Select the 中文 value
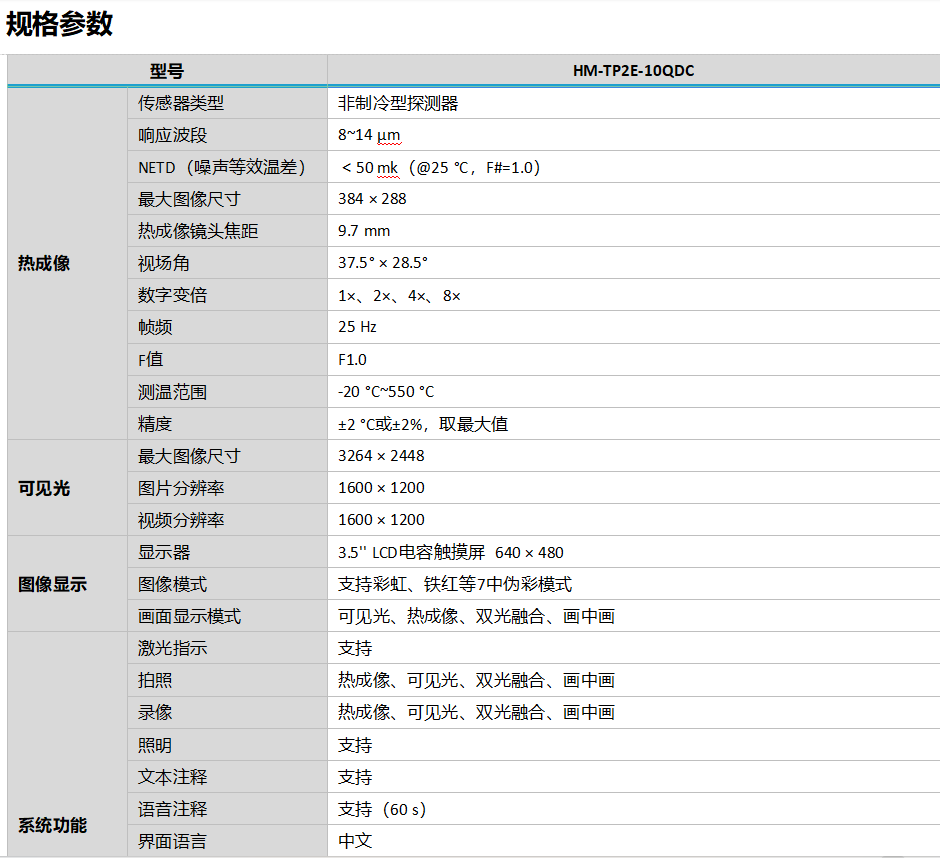940x858 pixels. (355, 841)
